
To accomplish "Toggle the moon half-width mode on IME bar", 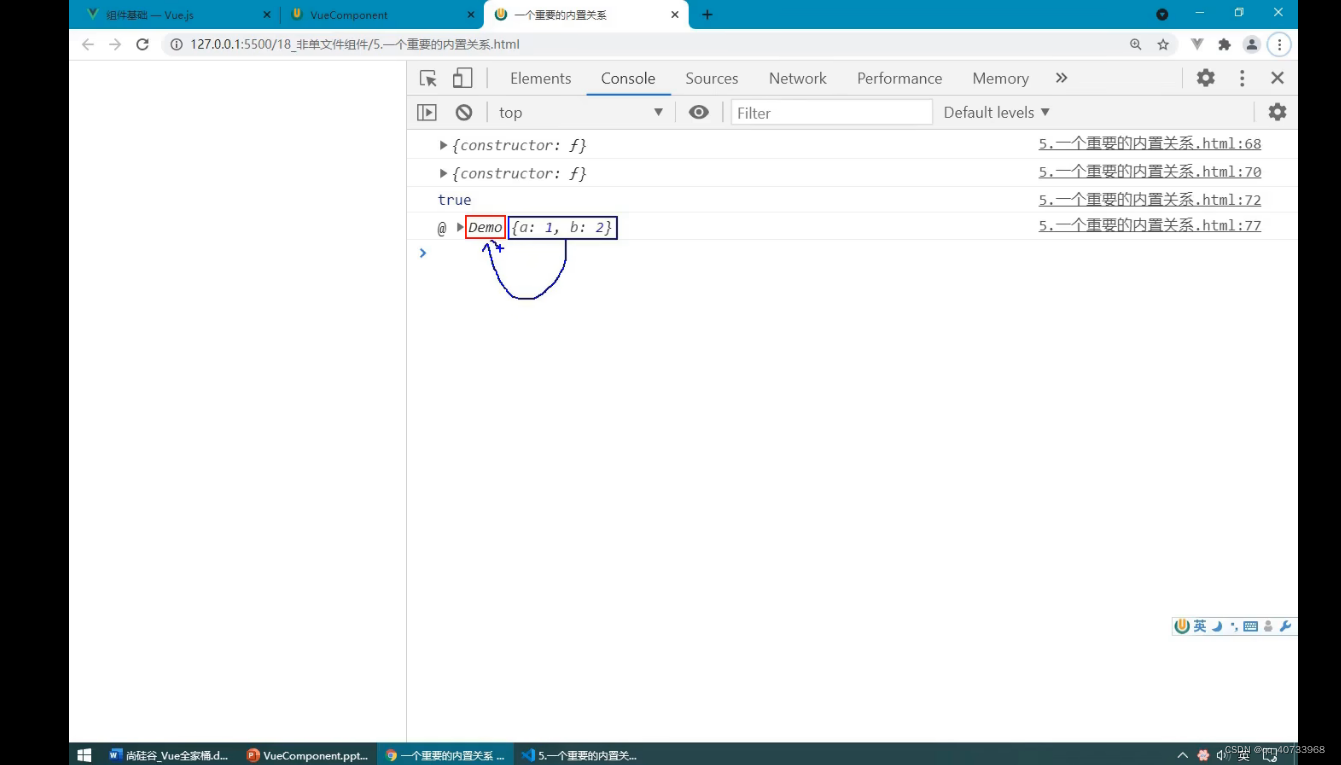I will coord(1217,626).
